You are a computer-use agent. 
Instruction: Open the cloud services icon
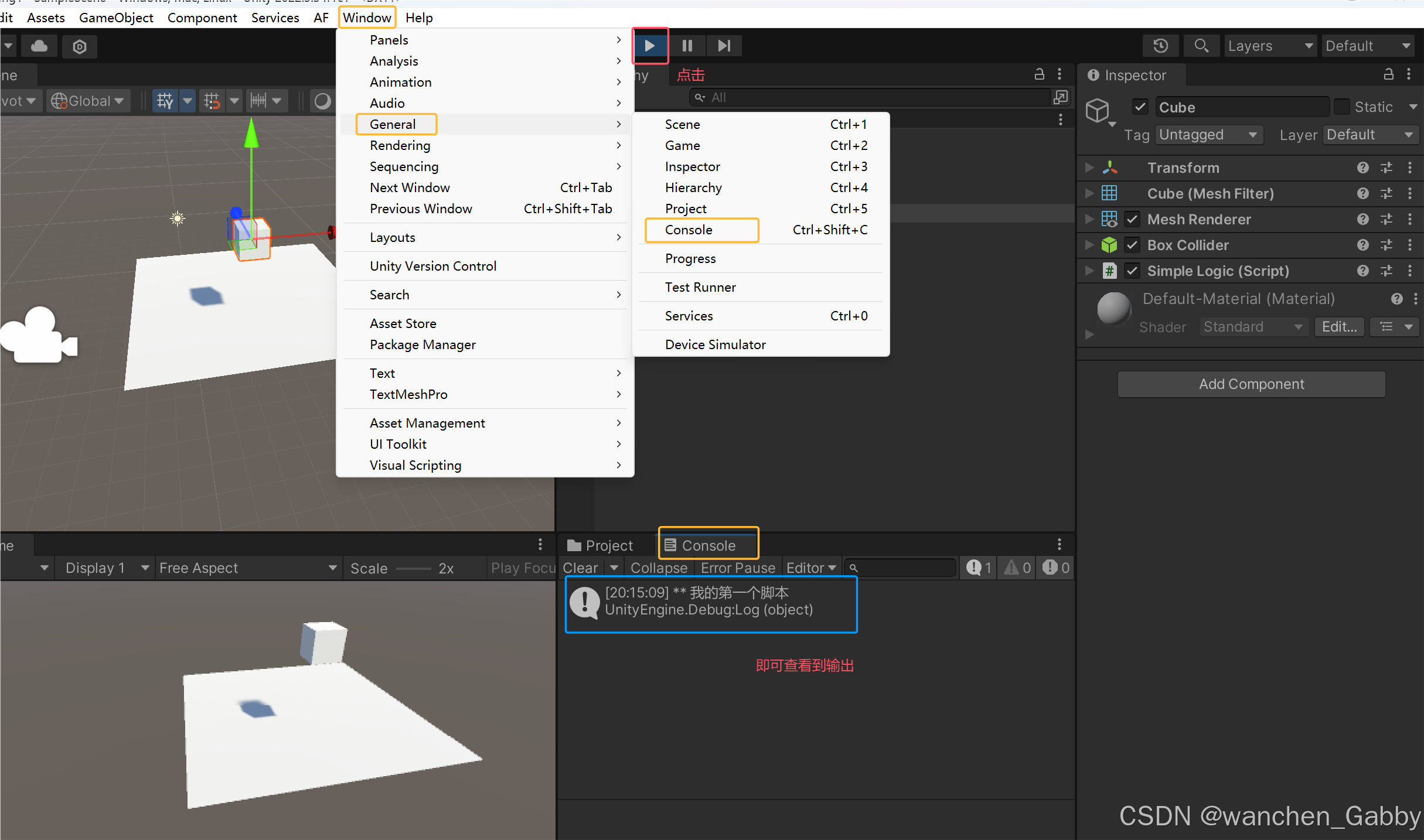click(x=39, y=46)
